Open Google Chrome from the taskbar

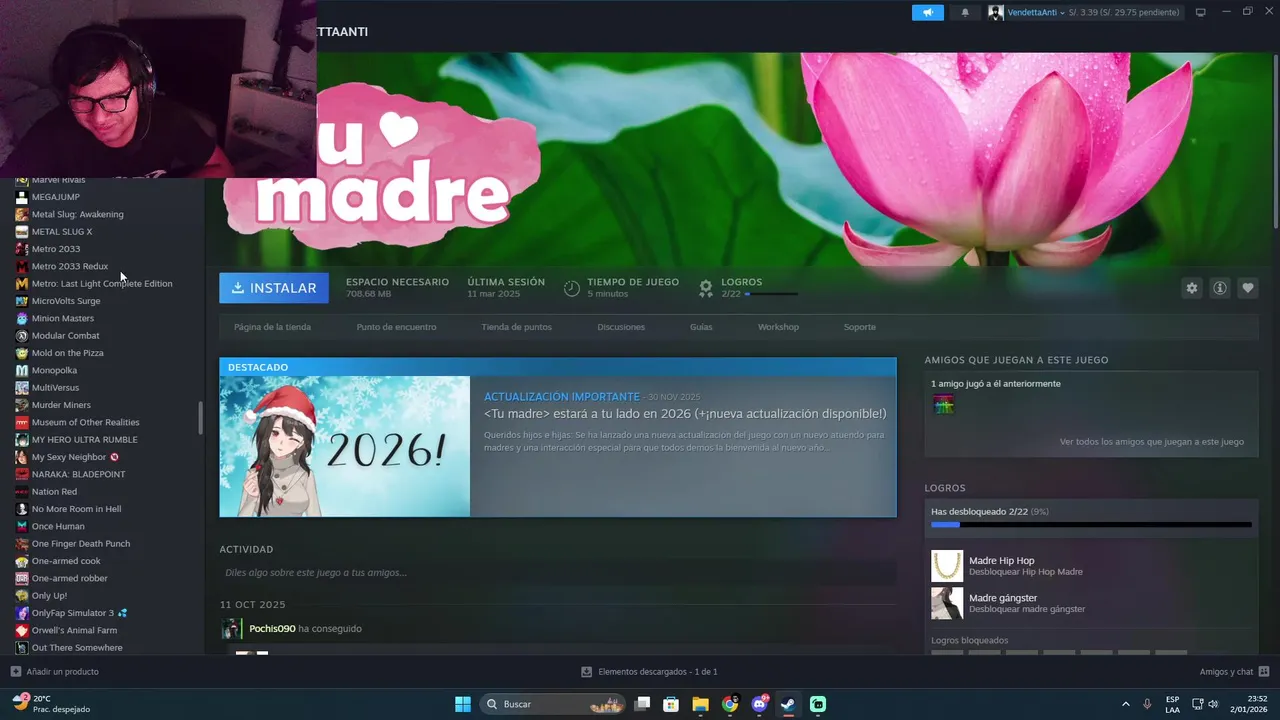(x=730, y=704)
